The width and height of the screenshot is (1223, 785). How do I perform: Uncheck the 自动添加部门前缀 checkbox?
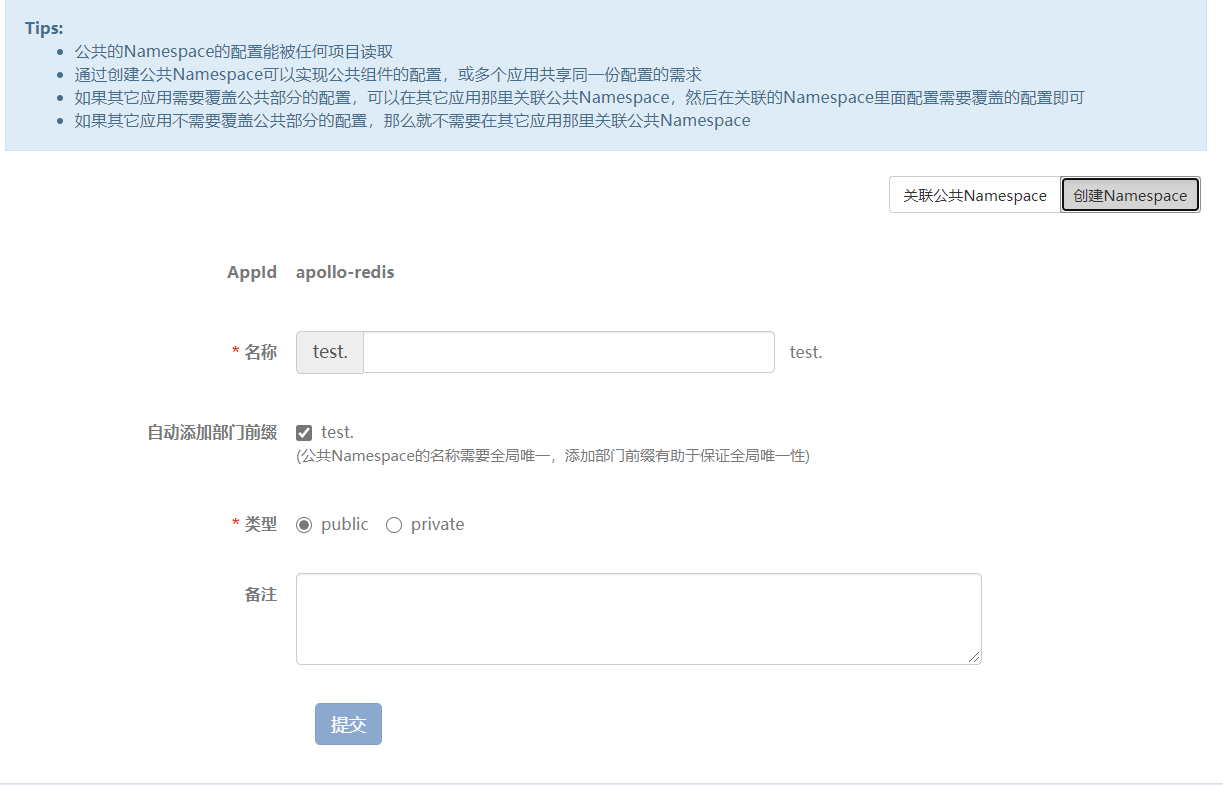[x=304, y=433]
